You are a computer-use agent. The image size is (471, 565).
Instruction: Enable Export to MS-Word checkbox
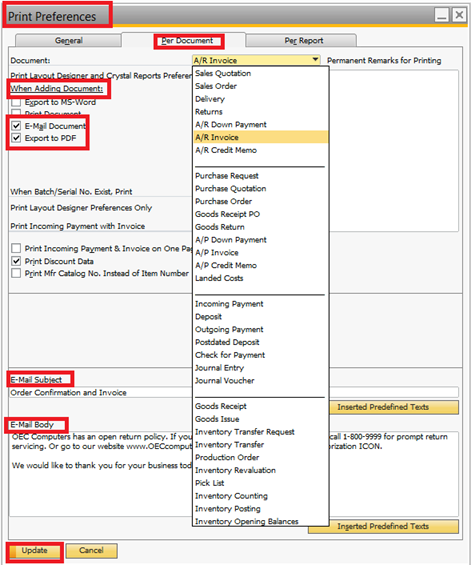pos(16,102)
